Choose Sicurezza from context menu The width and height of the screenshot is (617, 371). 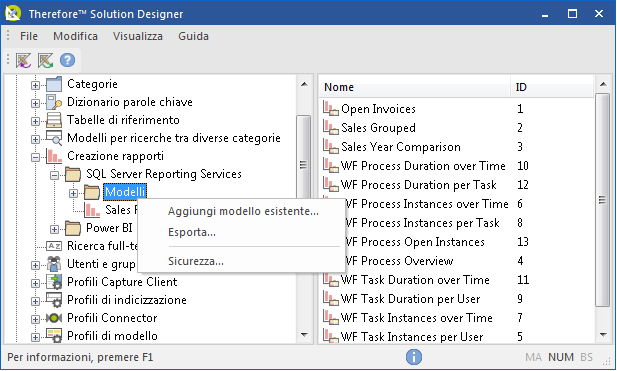(243, 261)
